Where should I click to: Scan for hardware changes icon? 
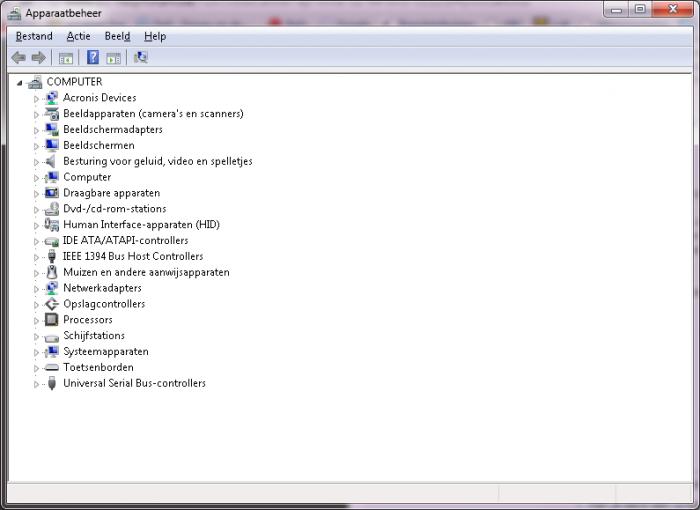coord(141,57)
